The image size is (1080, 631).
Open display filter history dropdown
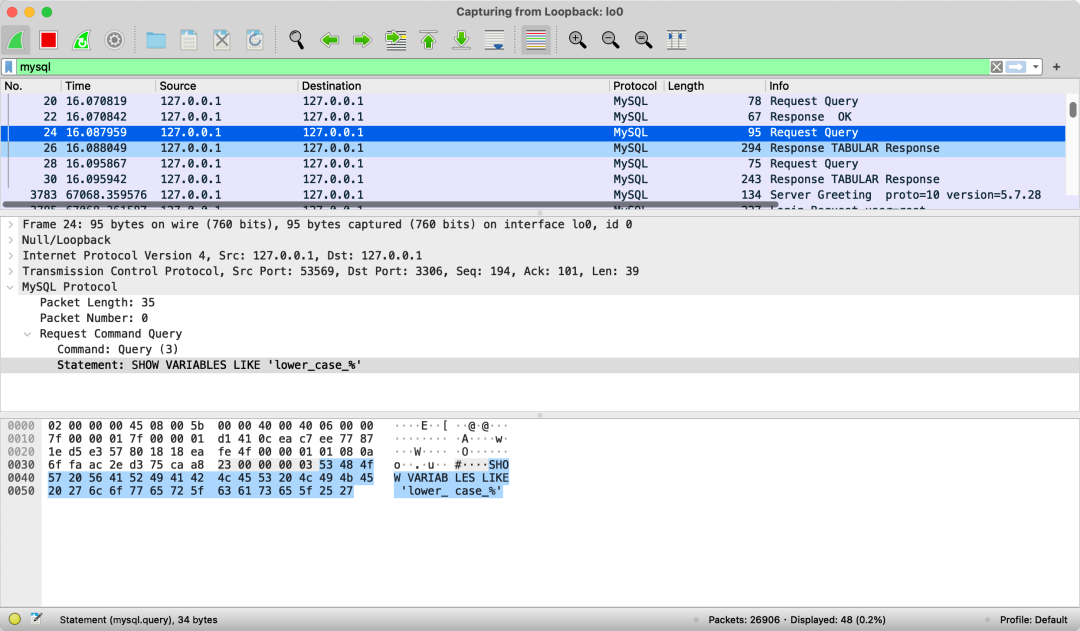coord(1035,67)
